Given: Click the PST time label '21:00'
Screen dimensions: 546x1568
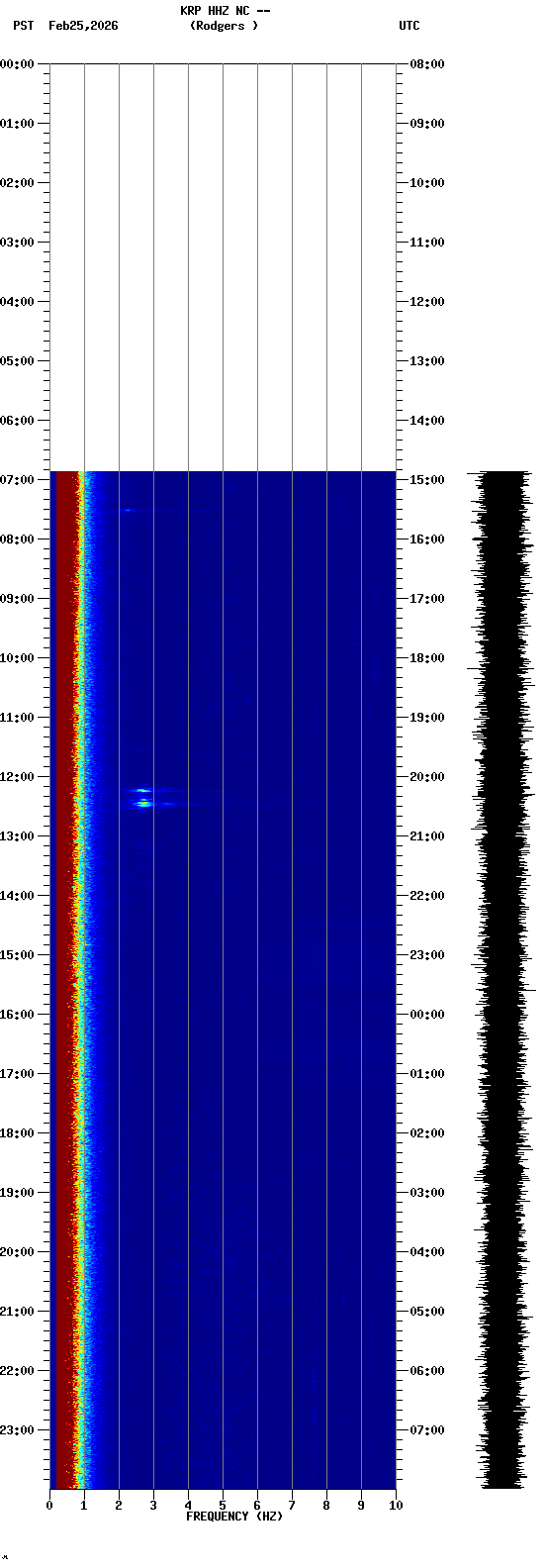Looking at the screenshot, I should [x=17, y=1312].
